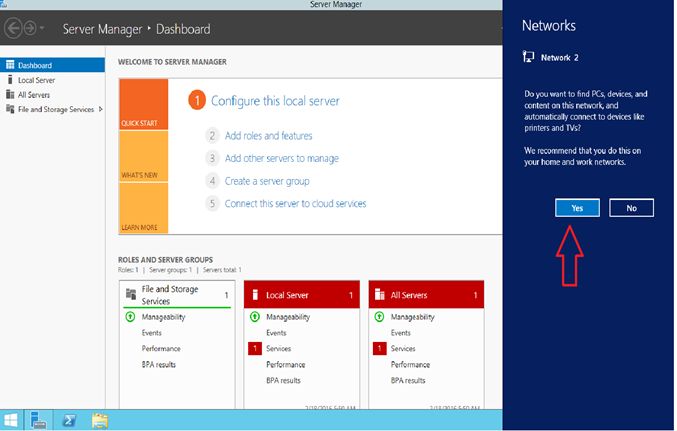Click the forward navigation arrow
The image size is (677, 431).
pos(30,29)
